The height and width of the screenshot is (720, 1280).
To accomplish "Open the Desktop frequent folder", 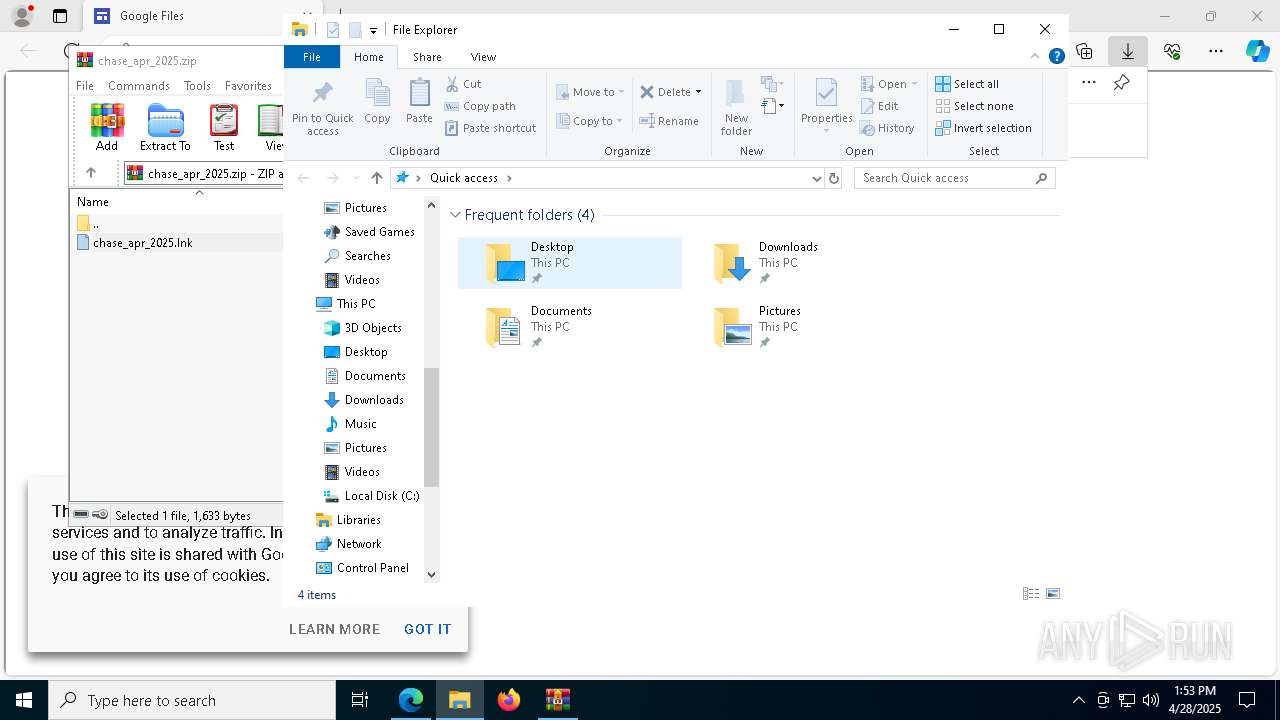I will [570, 263].
